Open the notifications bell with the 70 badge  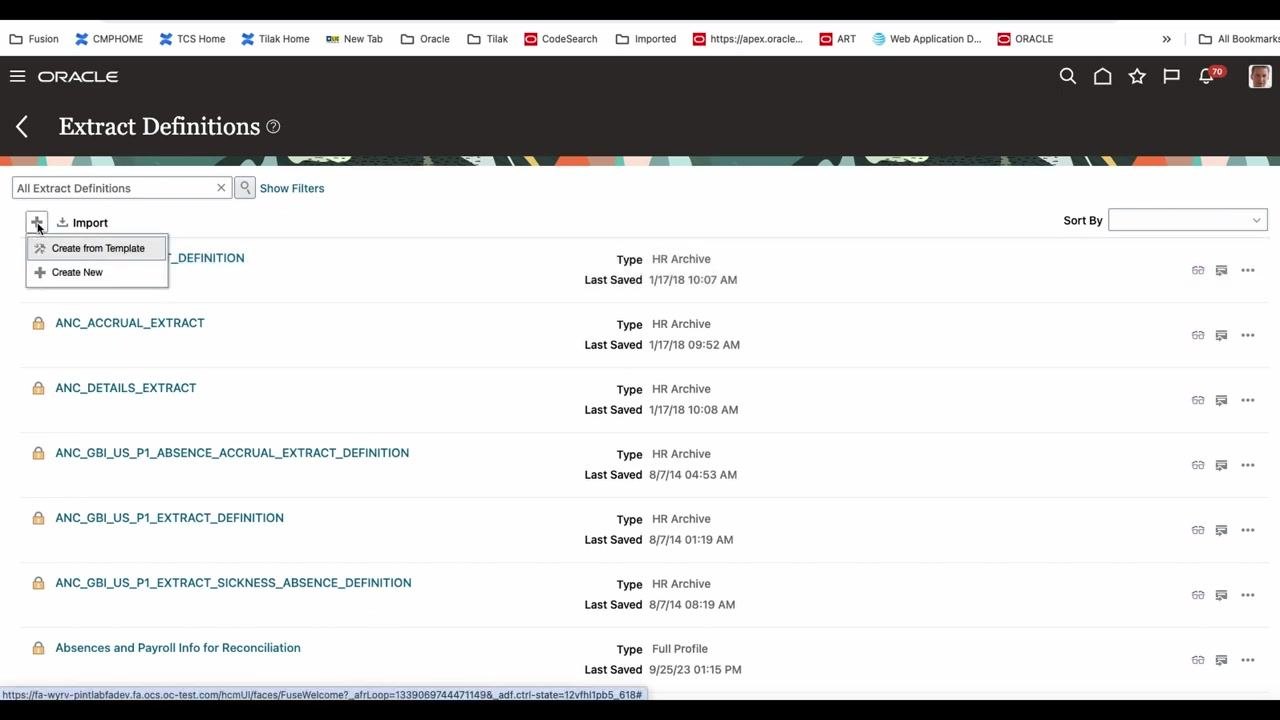[1208, 76]
